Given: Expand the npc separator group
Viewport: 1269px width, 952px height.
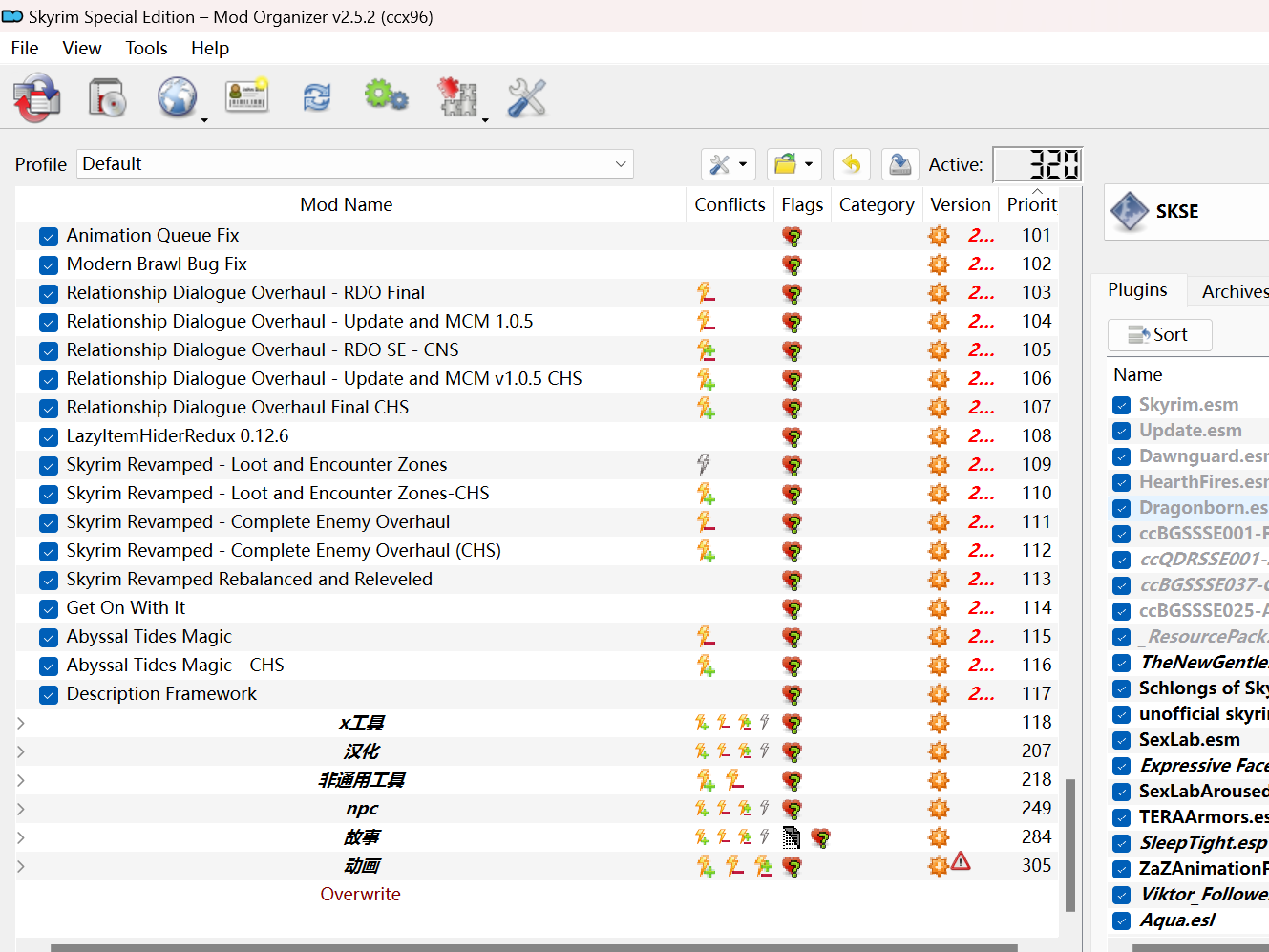Looking at the screenshot, I should pos(21,809).
